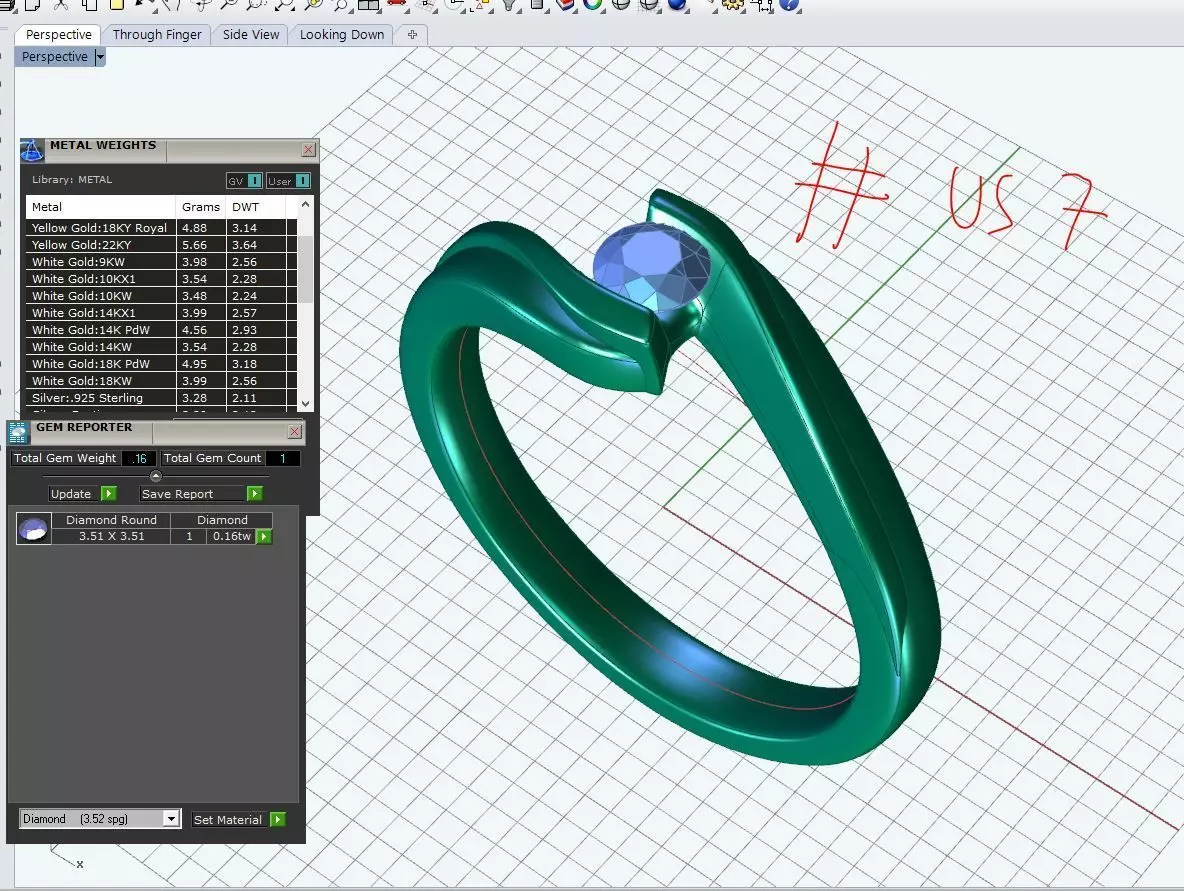Open the Perspective viewport dropdown arrow
The width and height of the screenshot is (1184, 891).
100,57
